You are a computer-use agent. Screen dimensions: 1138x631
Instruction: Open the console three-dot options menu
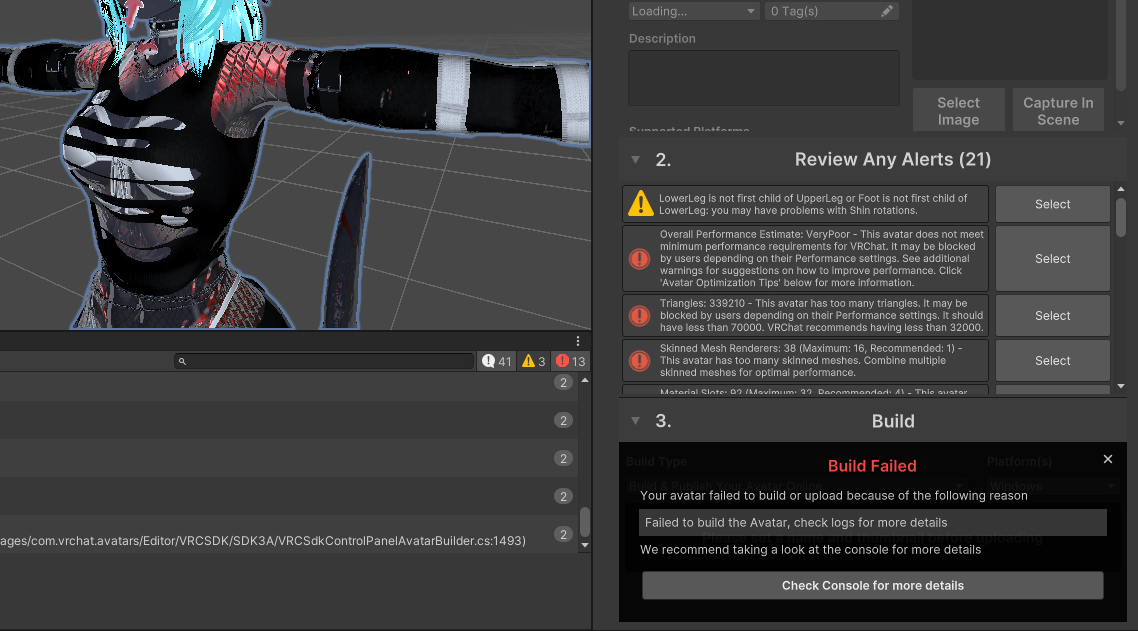point(578,341)
